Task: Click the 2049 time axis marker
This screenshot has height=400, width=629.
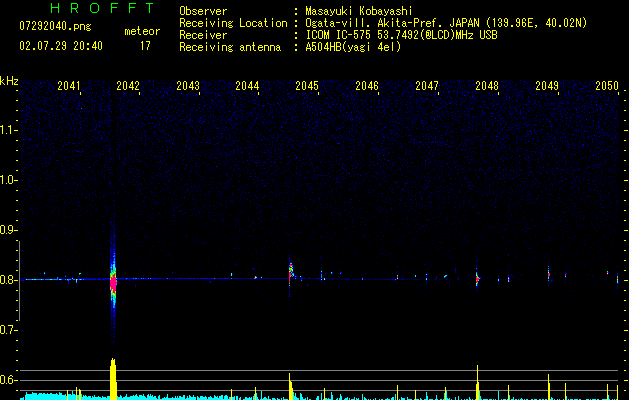Action: click(x=547, y=86)
